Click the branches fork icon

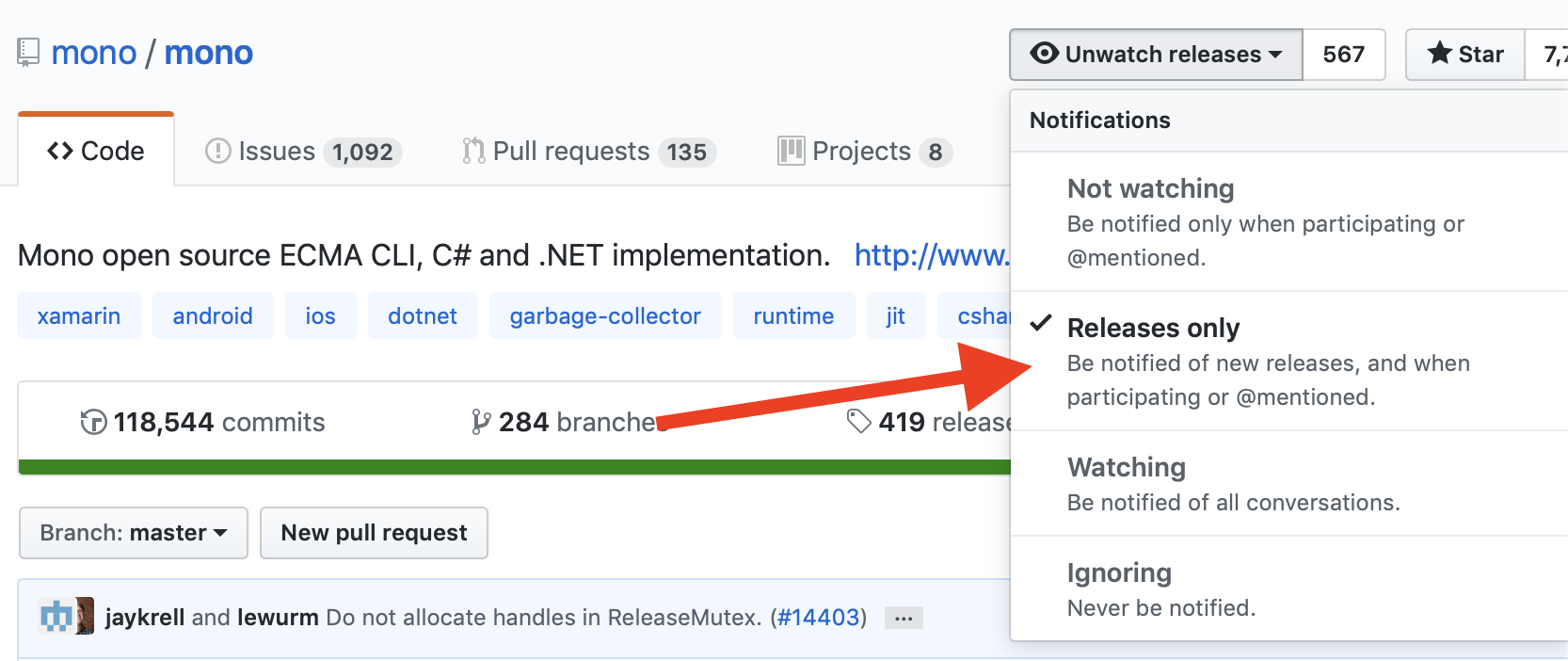481,422
